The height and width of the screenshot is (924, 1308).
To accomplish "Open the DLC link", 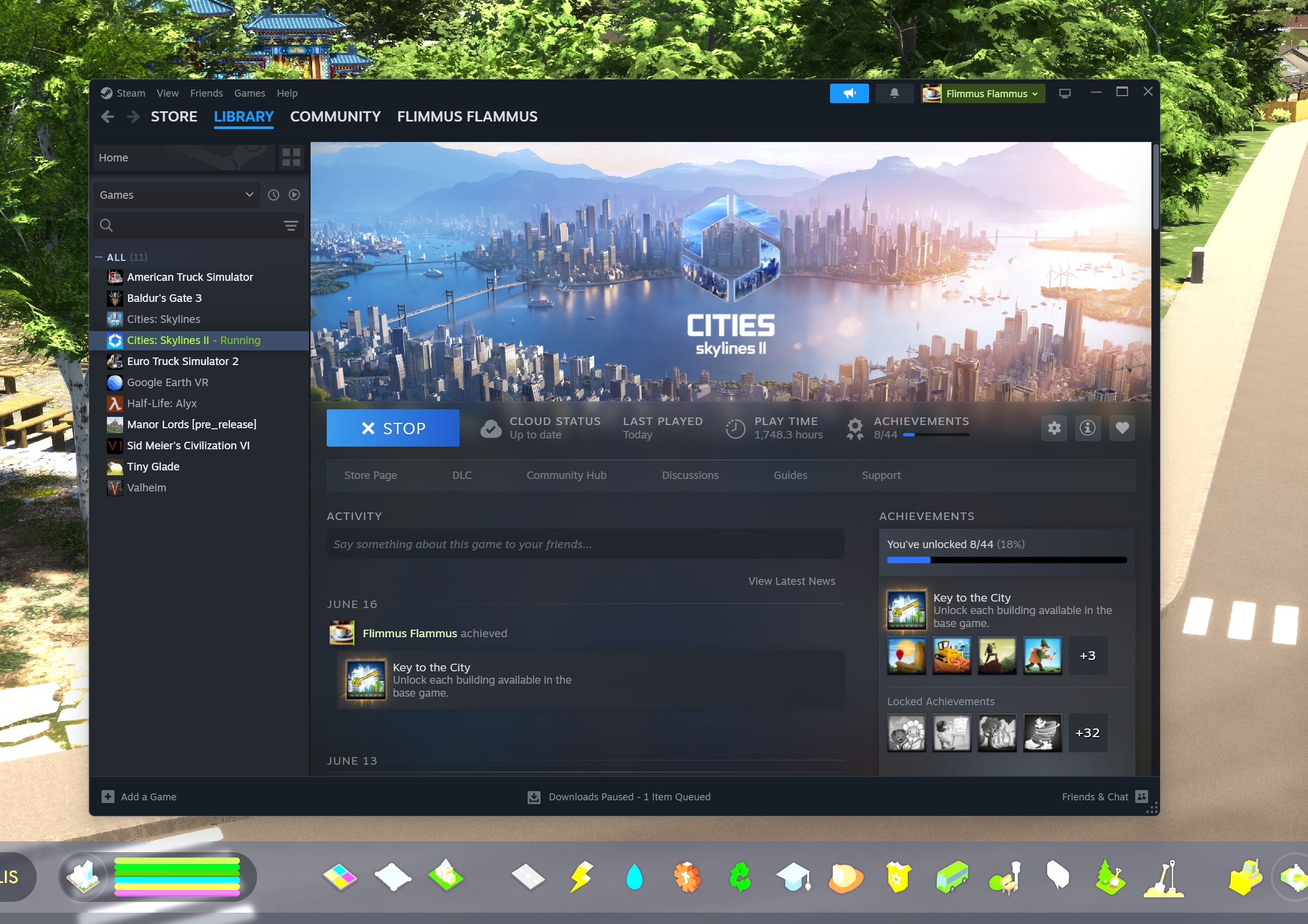I will click(x=461, y=475).
